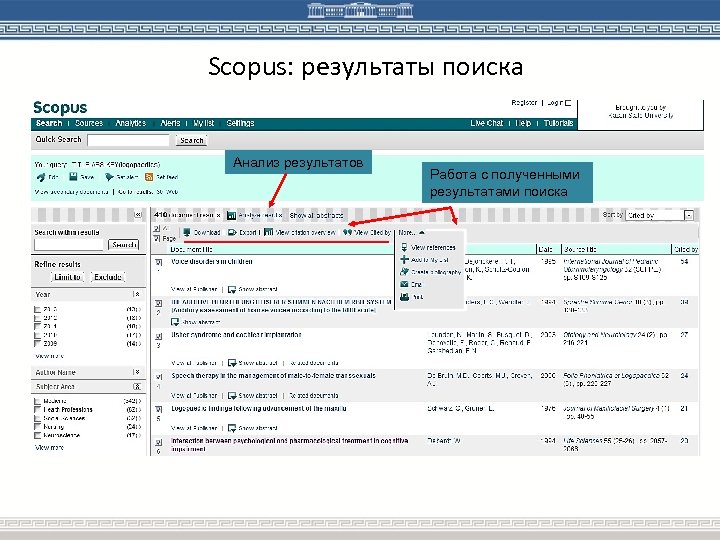Tick the Health Professions subject checkbox
The height and width of the screenshot is (540, 720).
click(38, 410)
